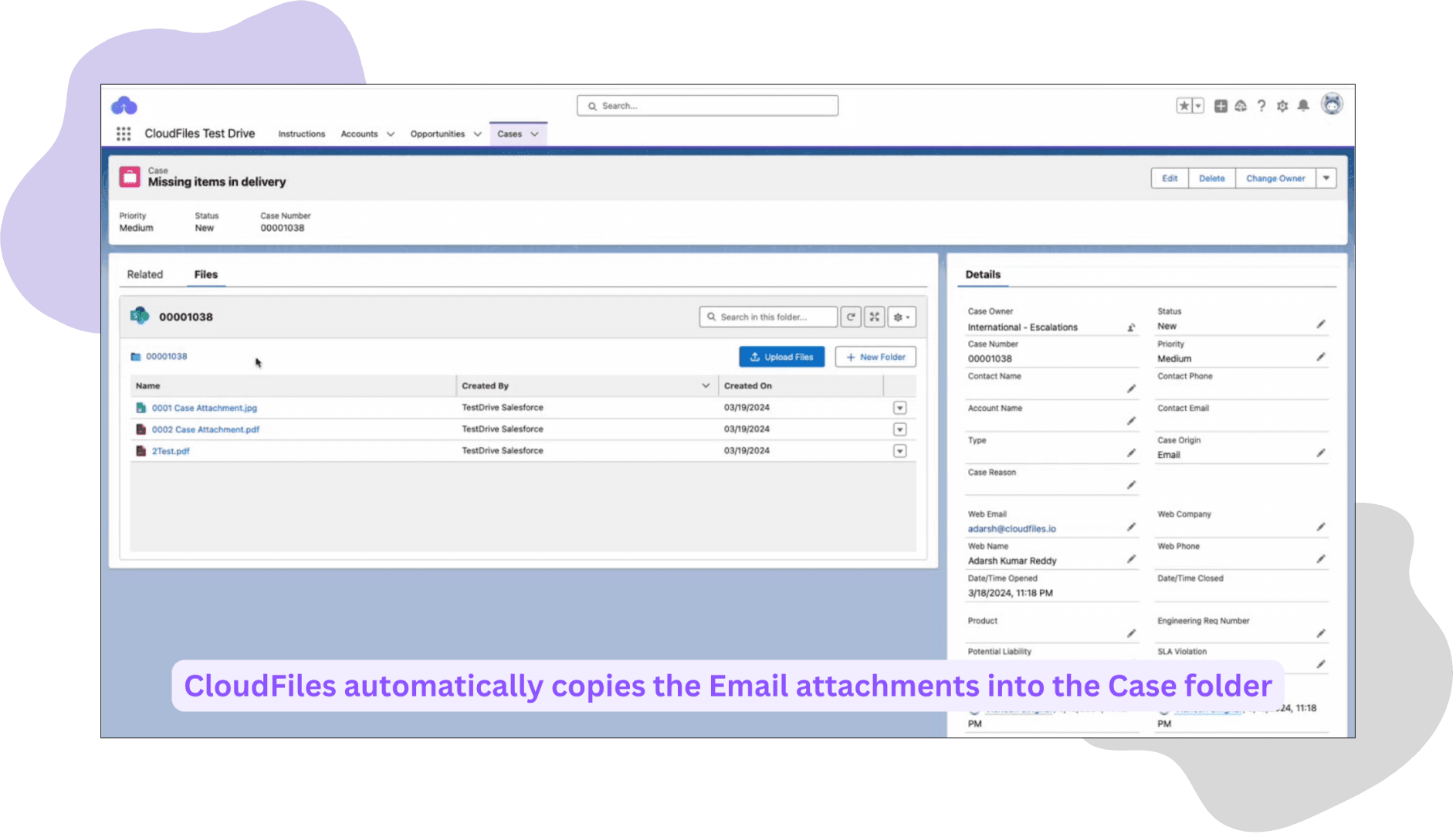This screenshot has width=1456, height=834.
Task: Open row actions for 0002 Case Attachment.pdf
Action: (x=899, y=429)
